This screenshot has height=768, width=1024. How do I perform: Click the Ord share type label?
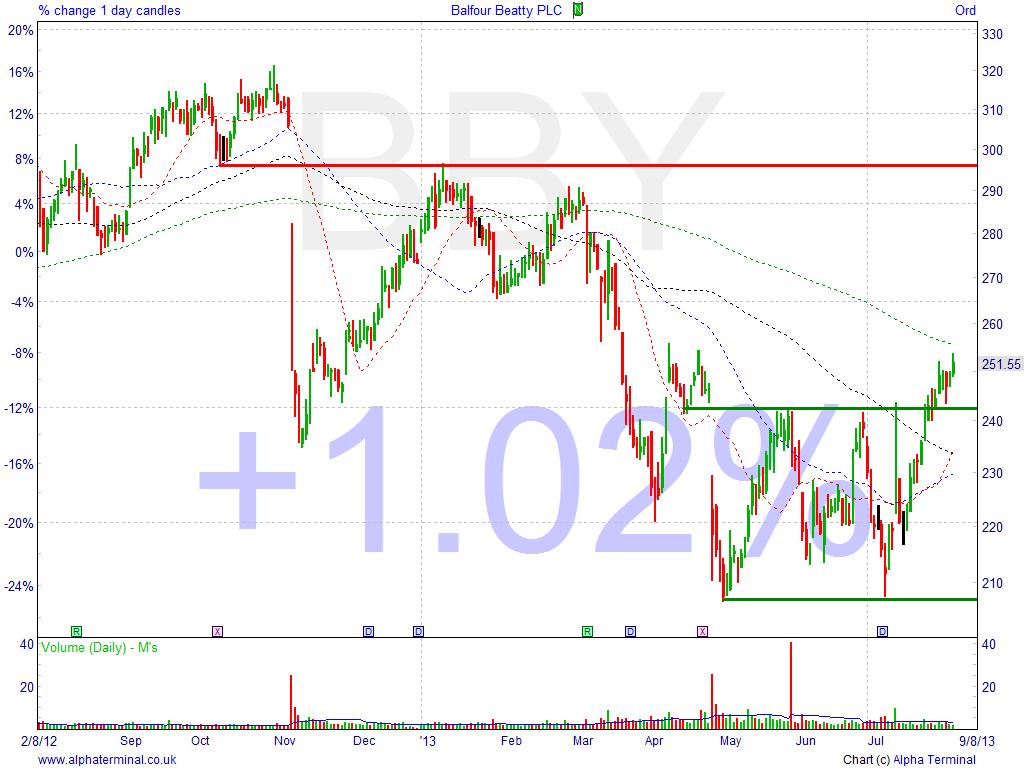965,10
